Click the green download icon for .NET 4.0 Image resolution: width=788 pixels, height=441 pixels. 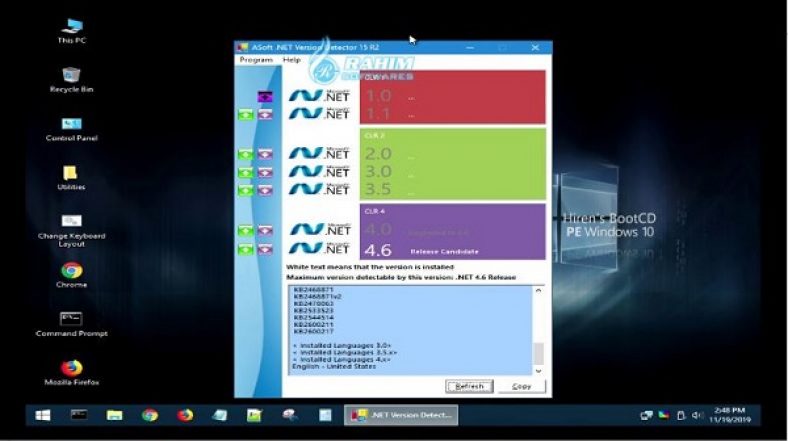246,231
